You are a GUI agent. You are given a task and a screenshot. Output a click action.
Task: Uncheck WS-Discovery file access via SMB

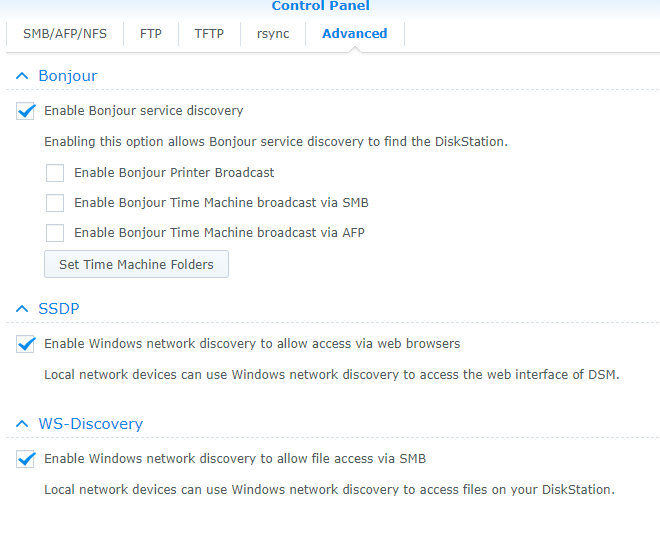[26, 459]
